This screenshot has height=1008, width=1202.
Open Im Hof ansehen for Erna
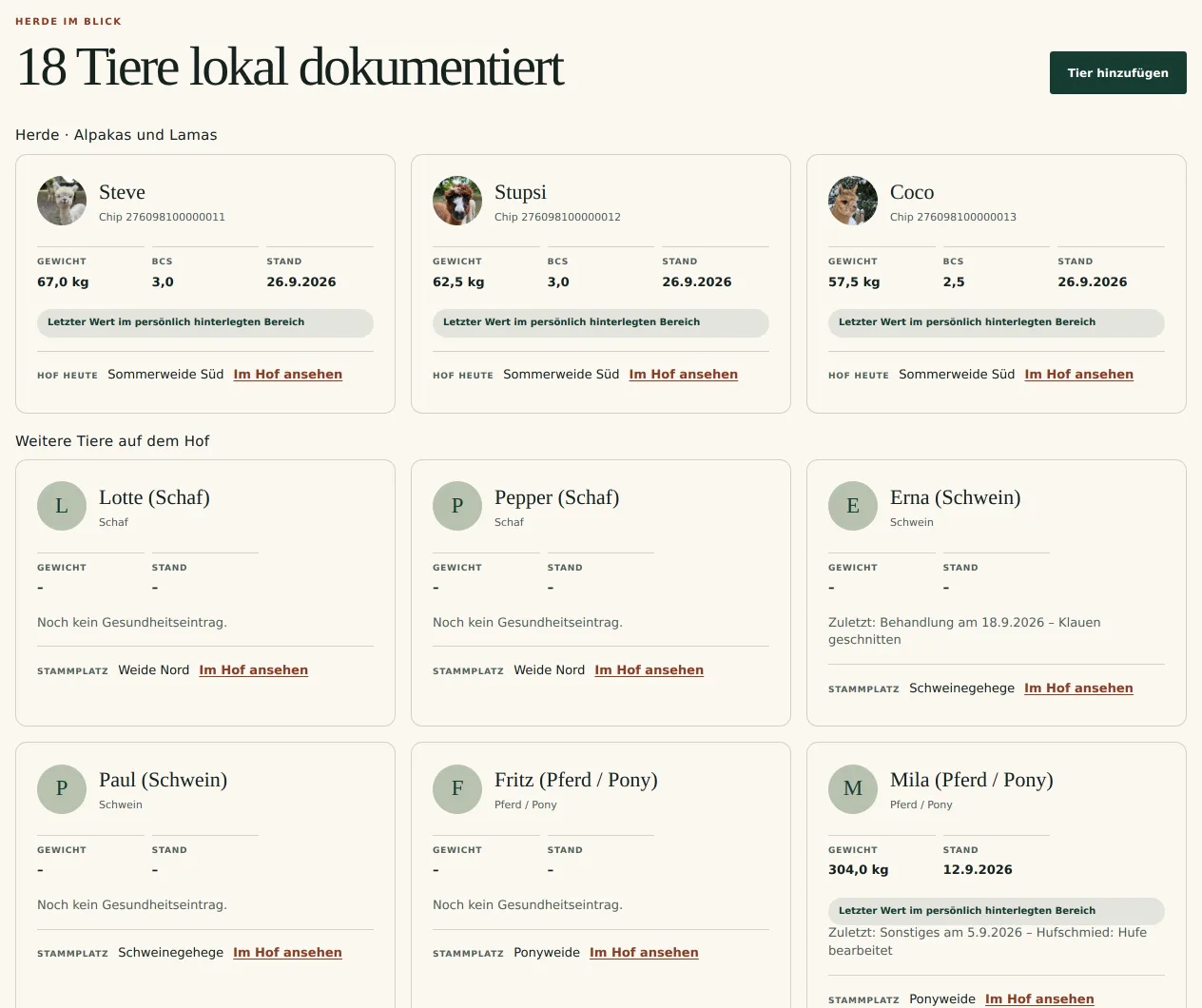point(1078,688)
